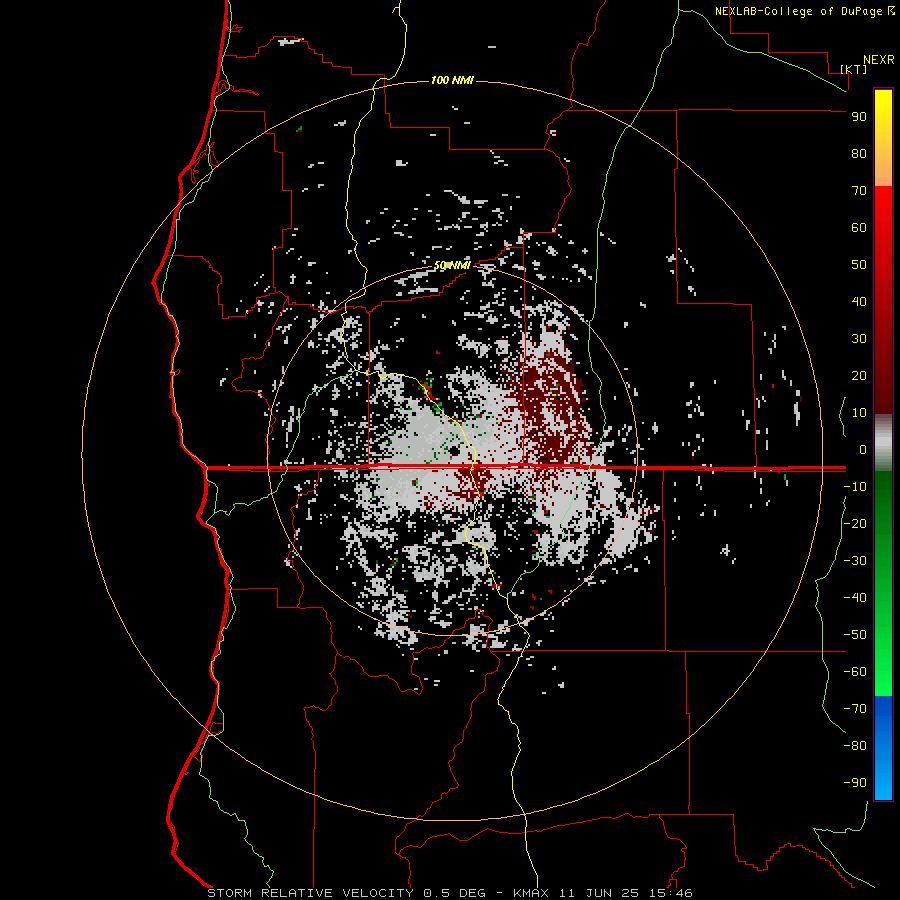This screenshot has height=900, width=900.
Task: Click the -10 value on velocity scale
Action: pyautogui.click(x=855, y=487)
